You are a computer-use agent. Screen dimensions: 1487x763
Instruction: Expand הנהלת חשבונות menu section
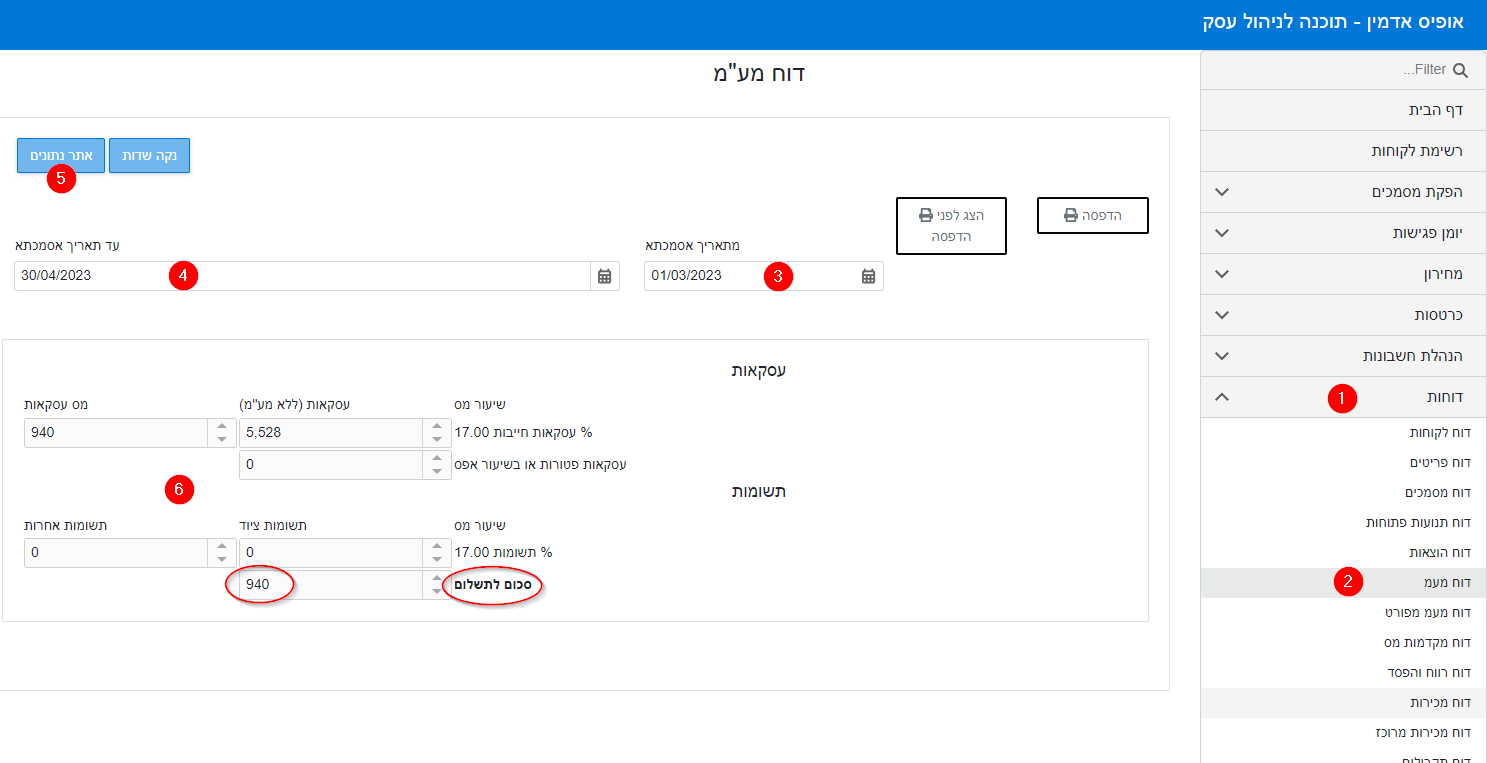click(x=1343, y=356)
